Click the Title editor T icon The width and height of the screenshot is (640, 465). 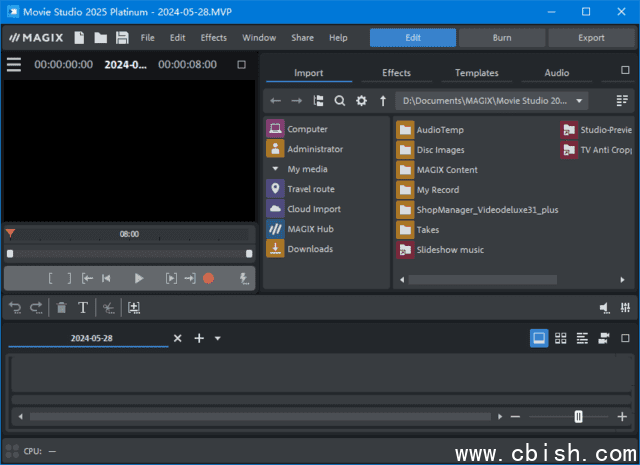tap(83, 308)
